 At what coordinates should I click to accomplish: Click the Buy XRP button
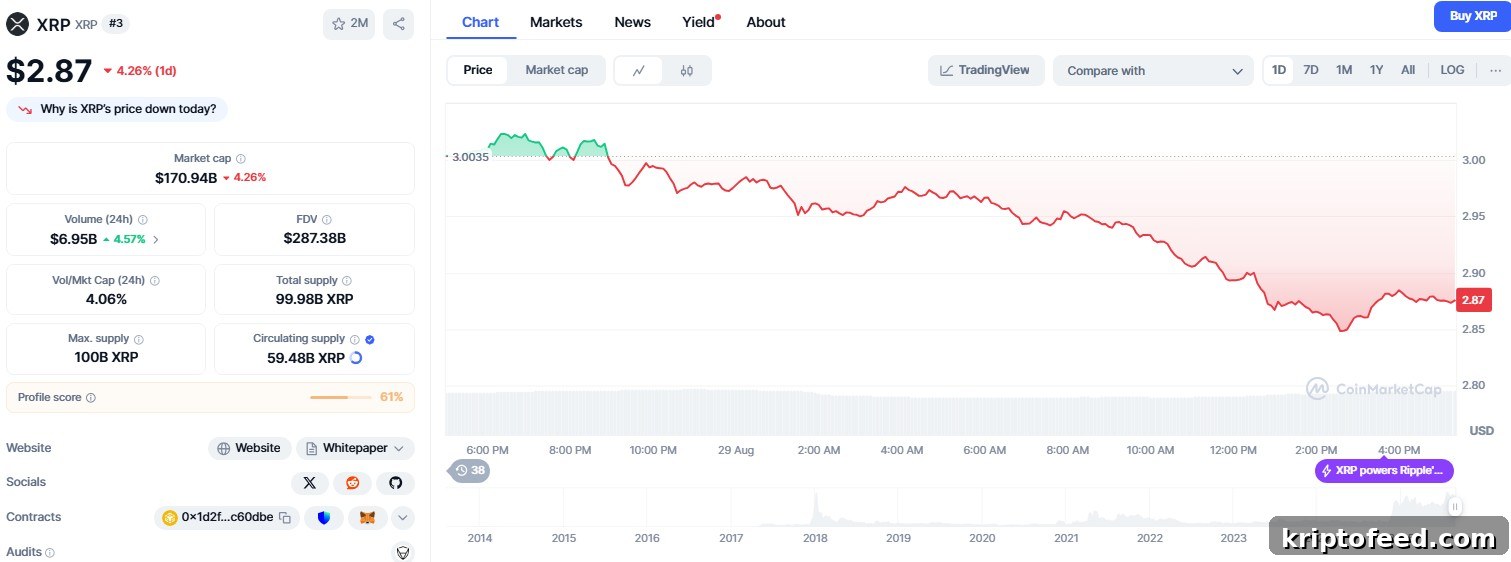1473,16
